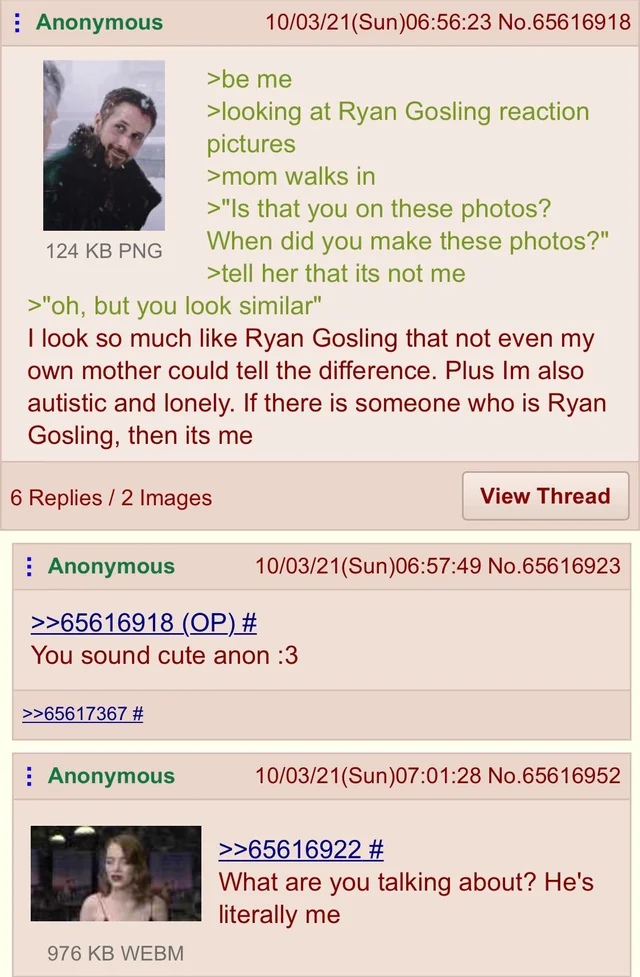Click post number No.65616918

click(565, 22)
